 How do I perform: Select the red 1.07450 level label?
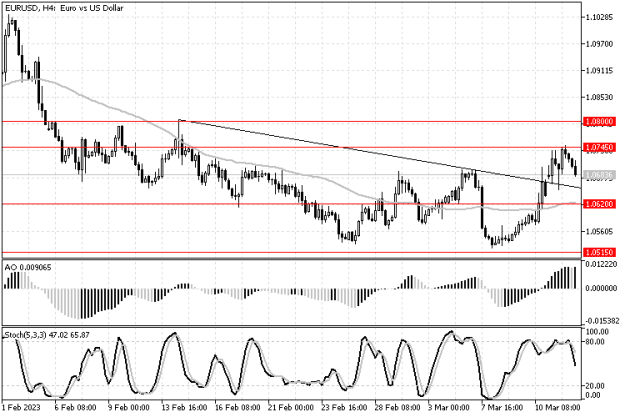599,148
